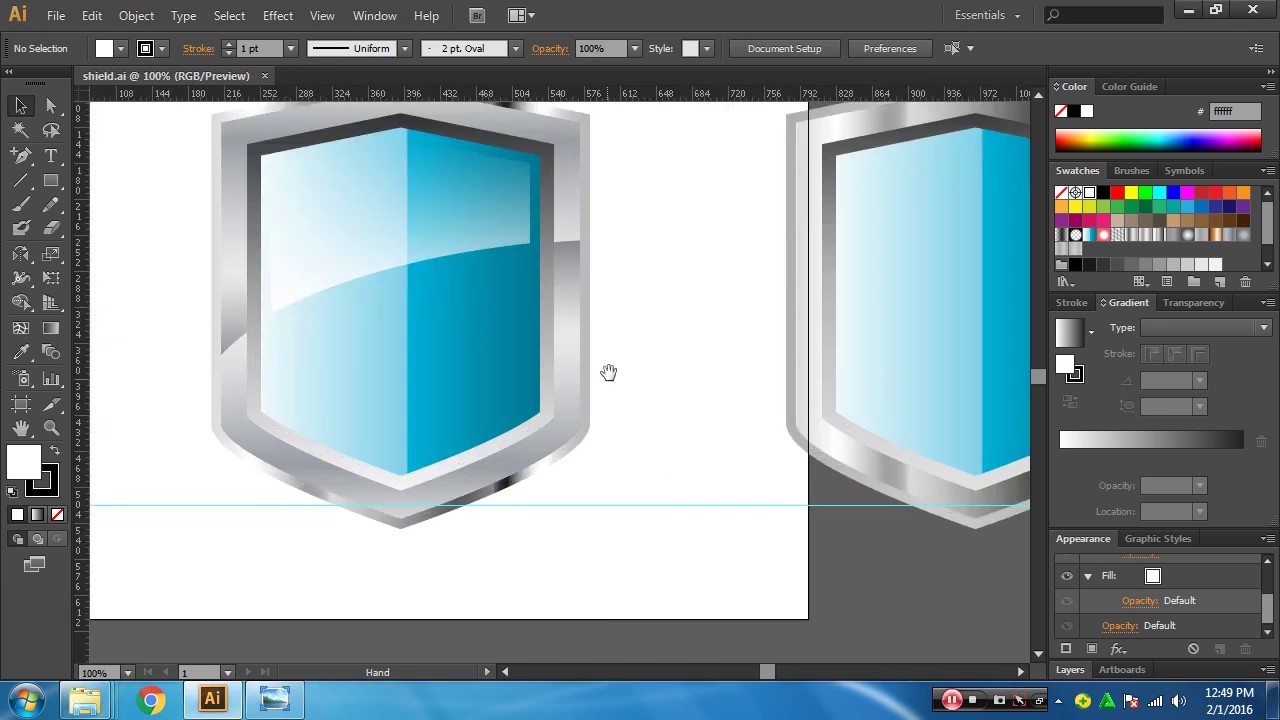Set toolbox paint mode to None
The image size is (1280, 720).
(57, 515)
